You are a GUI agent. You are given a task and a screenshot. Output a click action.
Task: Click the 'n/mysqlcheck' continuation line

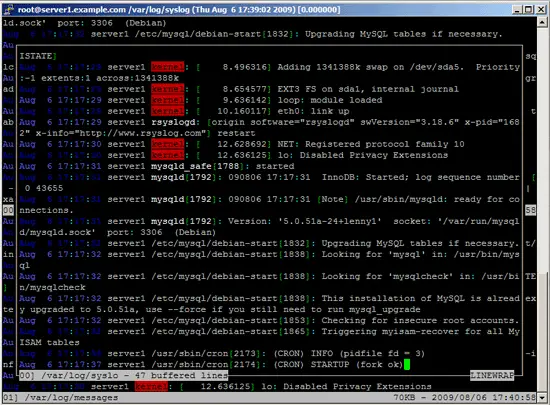[x=52, y=288]
